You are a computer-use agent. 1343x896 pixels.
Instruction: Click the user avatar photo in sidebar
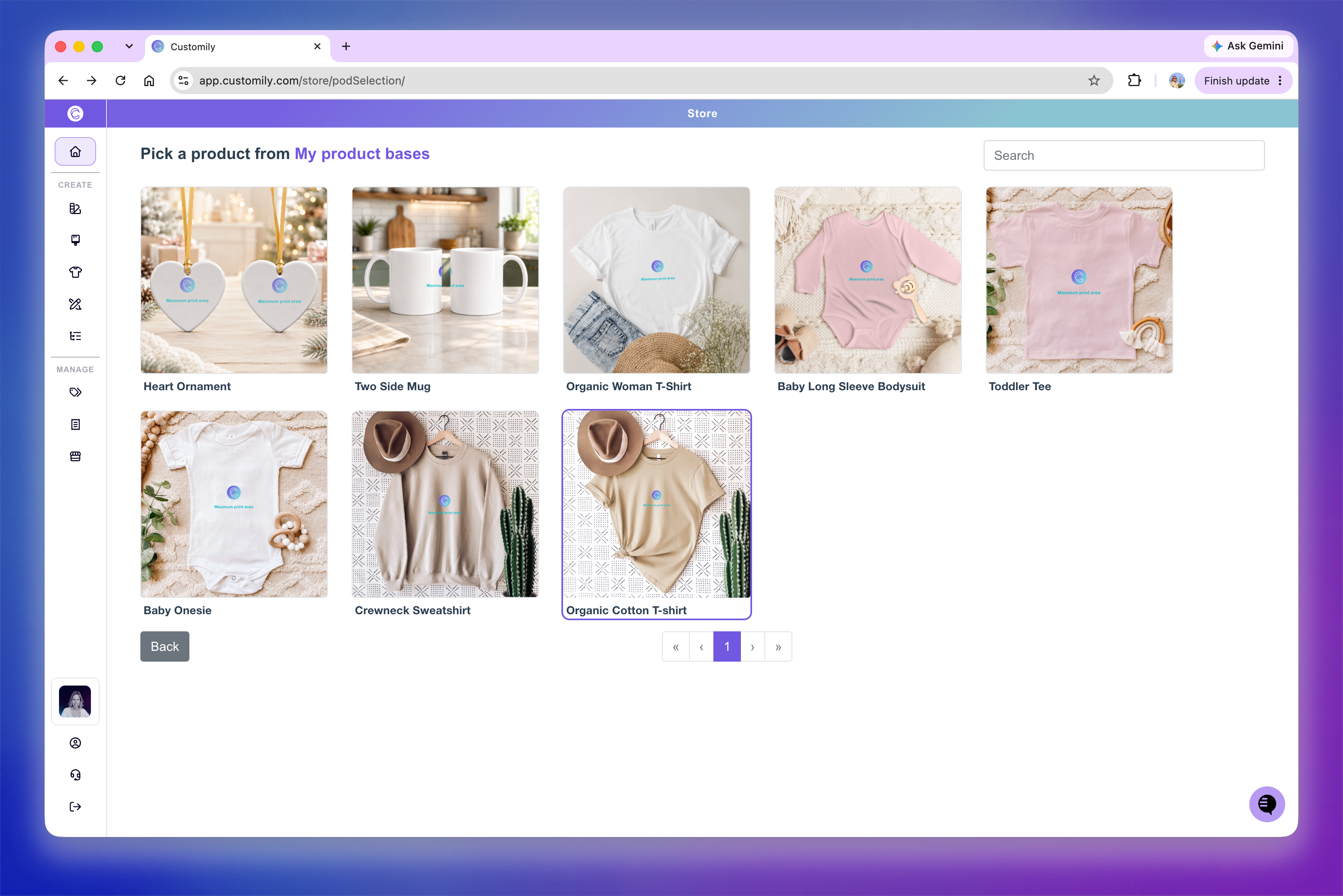point(75,702)
